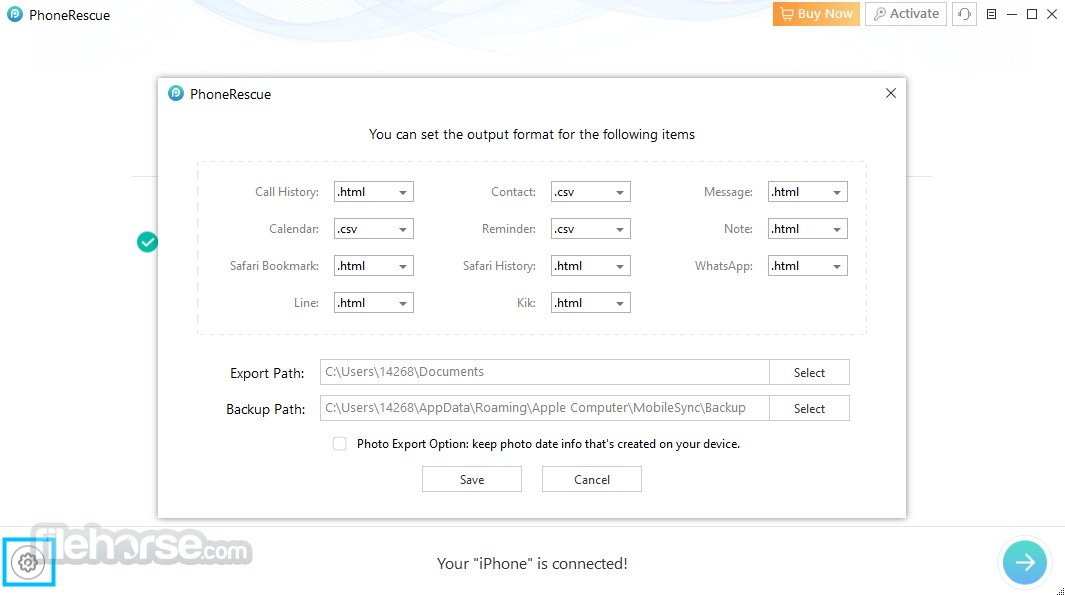Open the Kik format dropdown
Image resolution: width=1065 pixels, height=595 pixels.
(590, 303)
